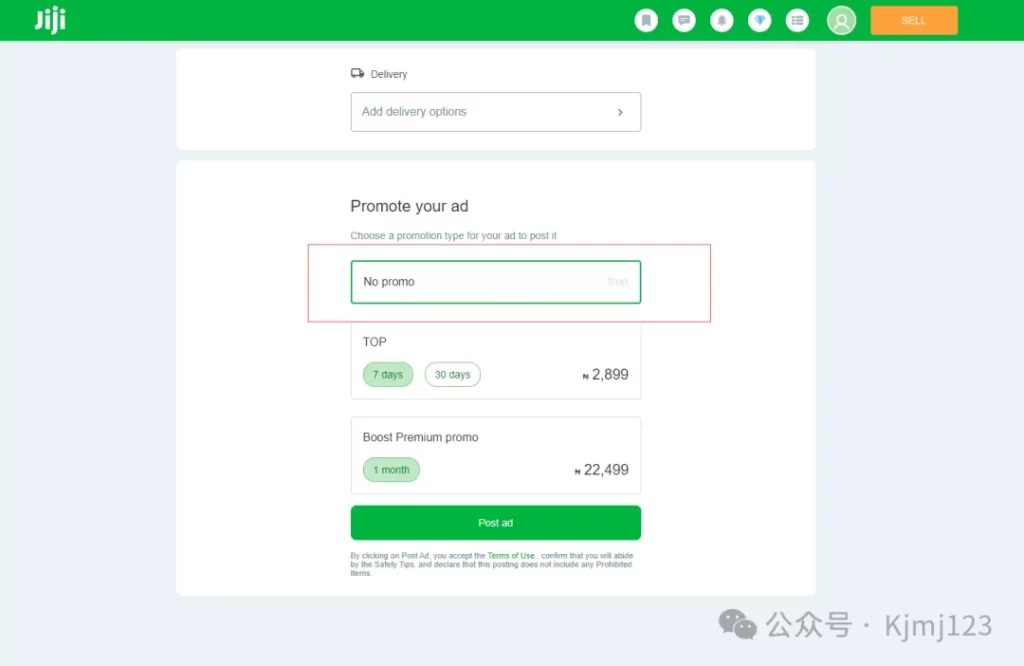The width and height of the screenshot is (1024, 666).
Task: Select the 1 month Boost duration
Action: (x=391, y=469)
